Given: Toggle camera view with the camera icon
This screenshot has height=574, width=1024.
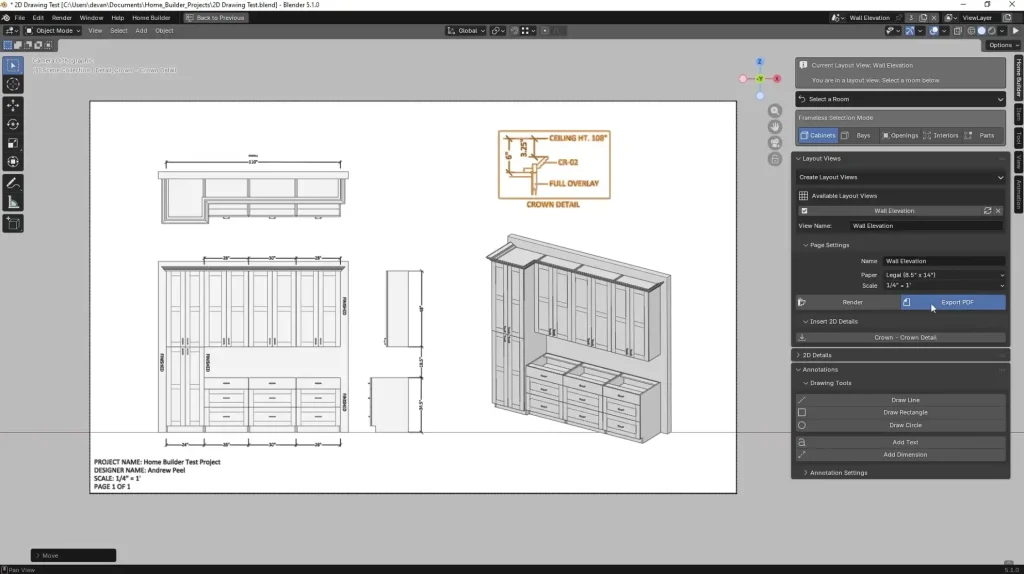Looking at the screenshot, I should (x=774, y=143).
